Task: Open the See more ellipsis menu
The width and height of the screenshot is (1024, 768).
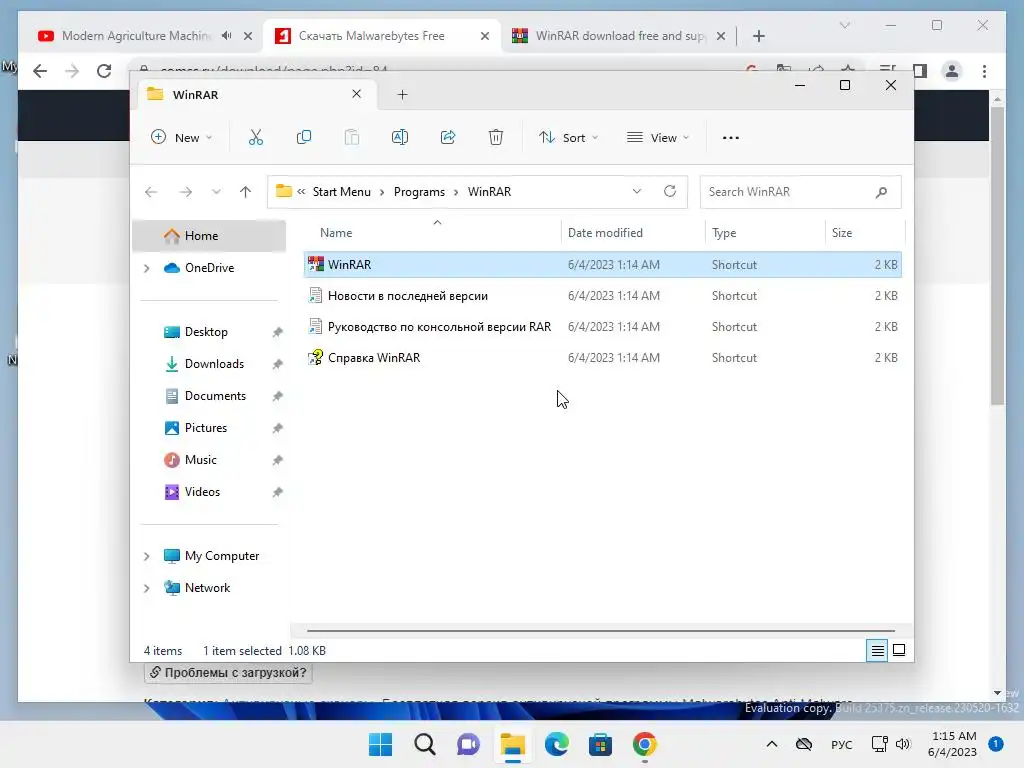Action: tap(731, 138)
